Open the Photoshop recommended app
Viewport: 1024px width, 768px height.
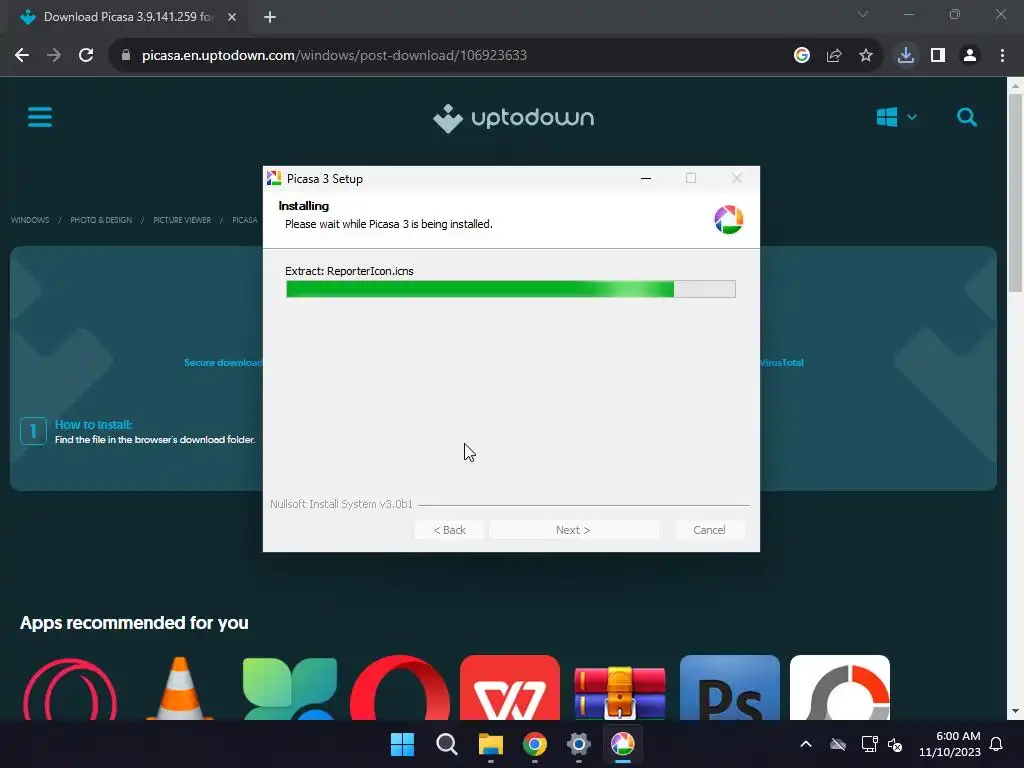(729, 688)
